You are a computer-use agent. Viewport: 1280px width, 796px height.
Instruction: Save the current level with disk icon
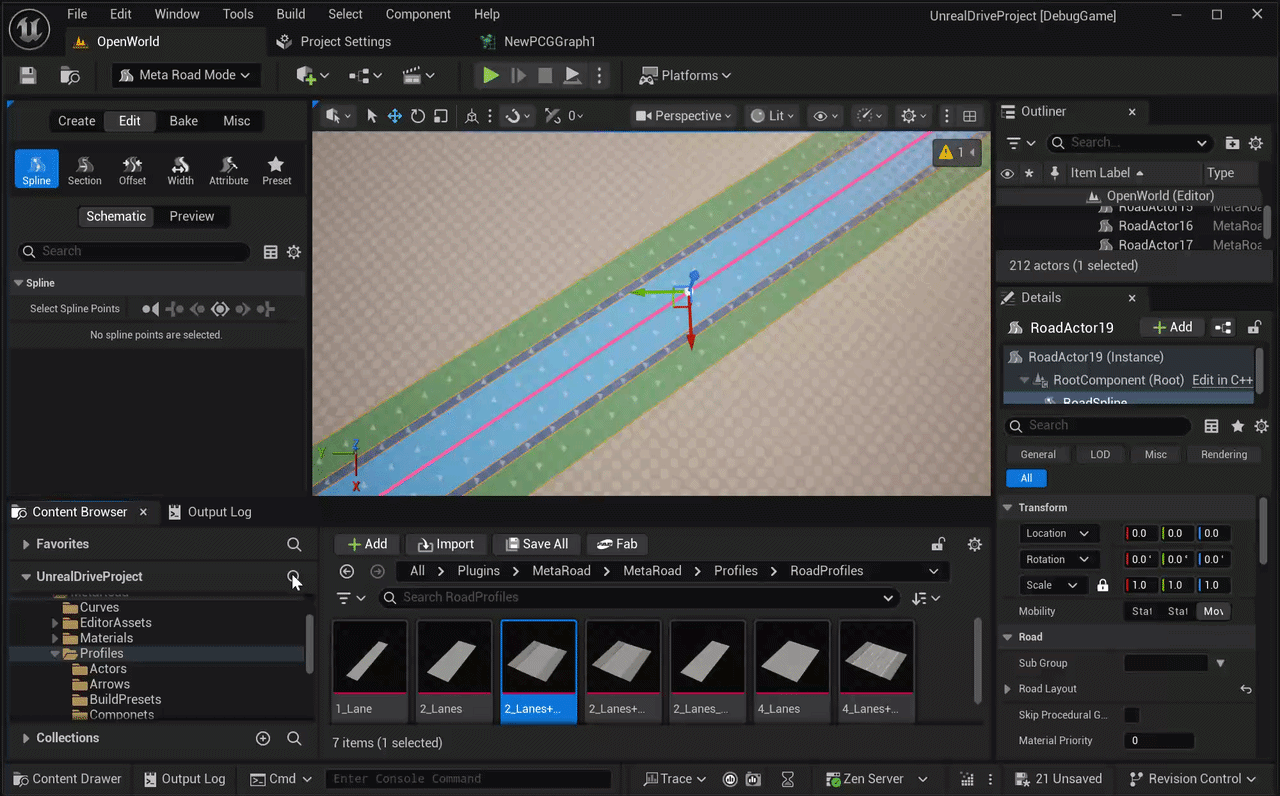tap(28, 75)
